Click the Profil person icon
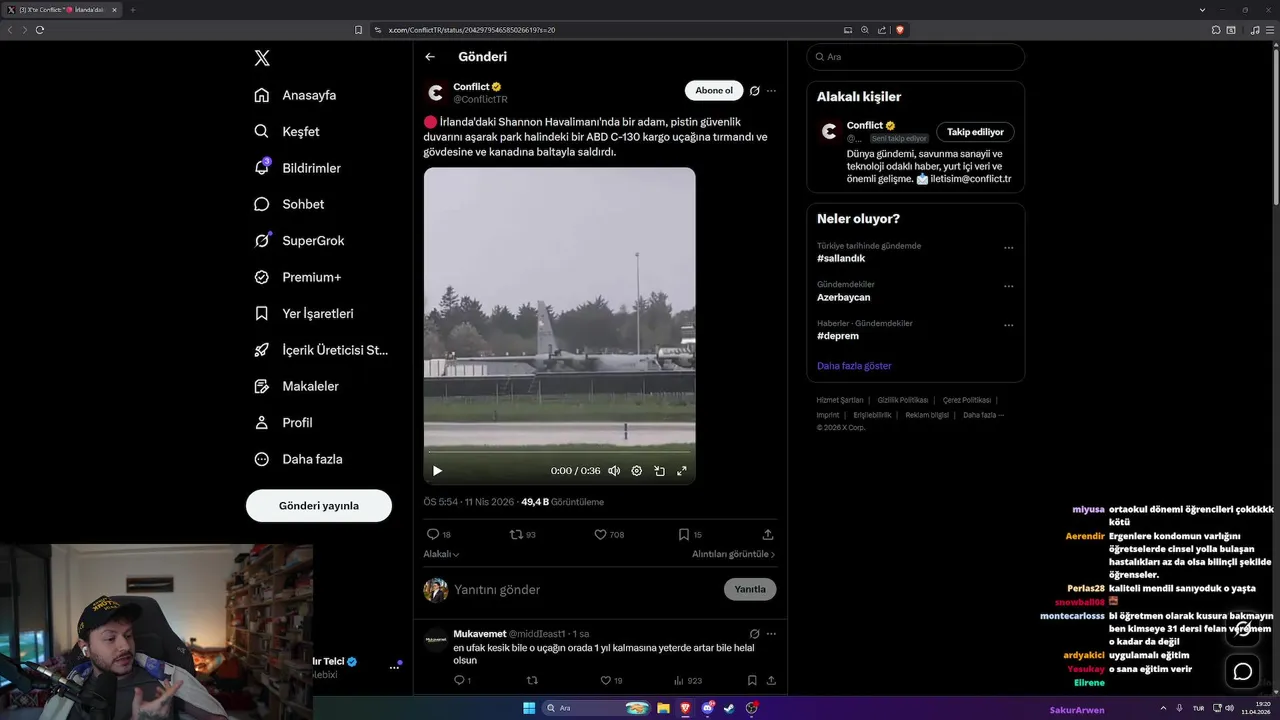Image resolution: width=1280 pixels, height=720 pixels. (262, 423)
